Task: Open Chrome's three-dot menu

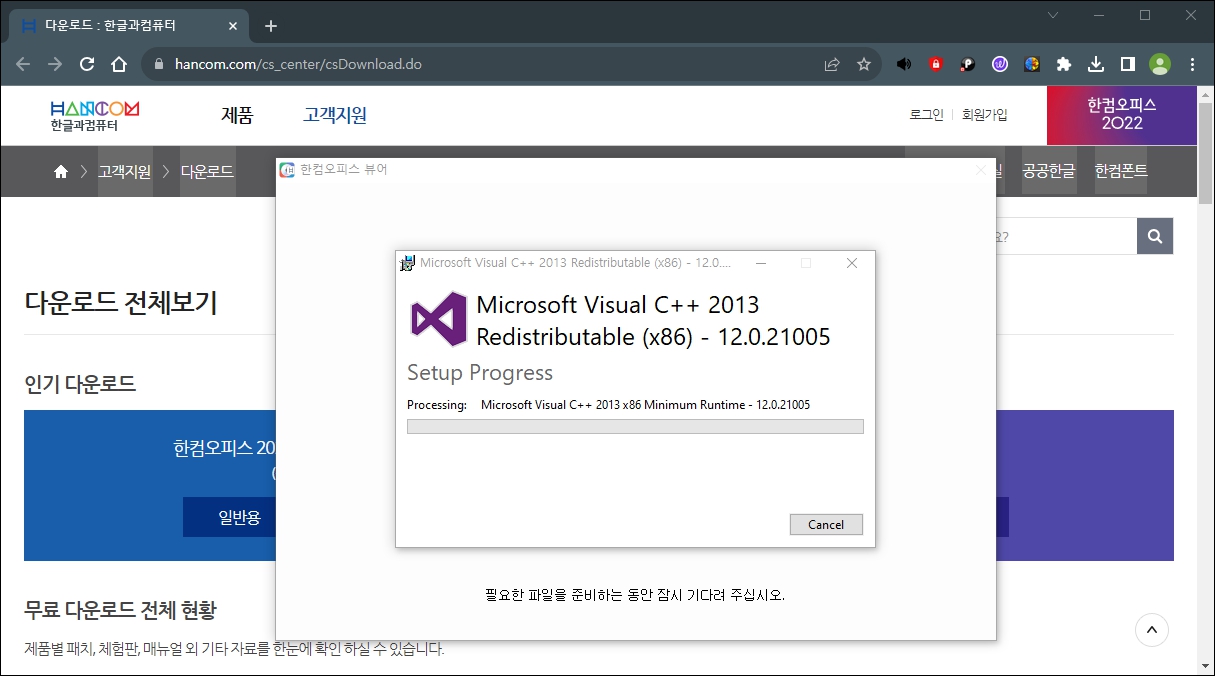Action: 1192,64
